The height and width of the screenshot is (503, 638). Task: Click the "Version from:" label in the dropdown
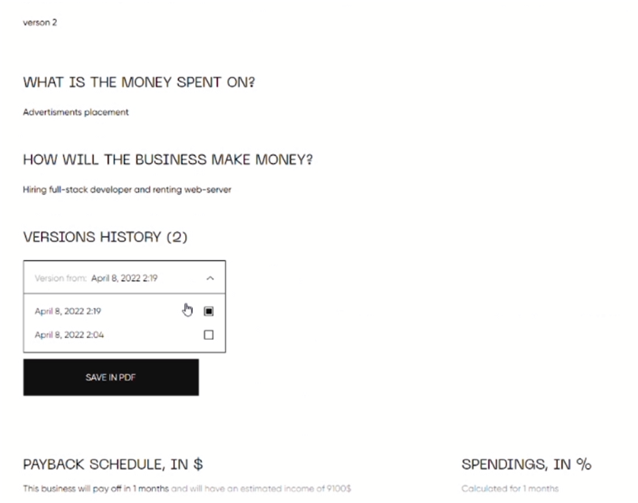[x=60, y=279]
